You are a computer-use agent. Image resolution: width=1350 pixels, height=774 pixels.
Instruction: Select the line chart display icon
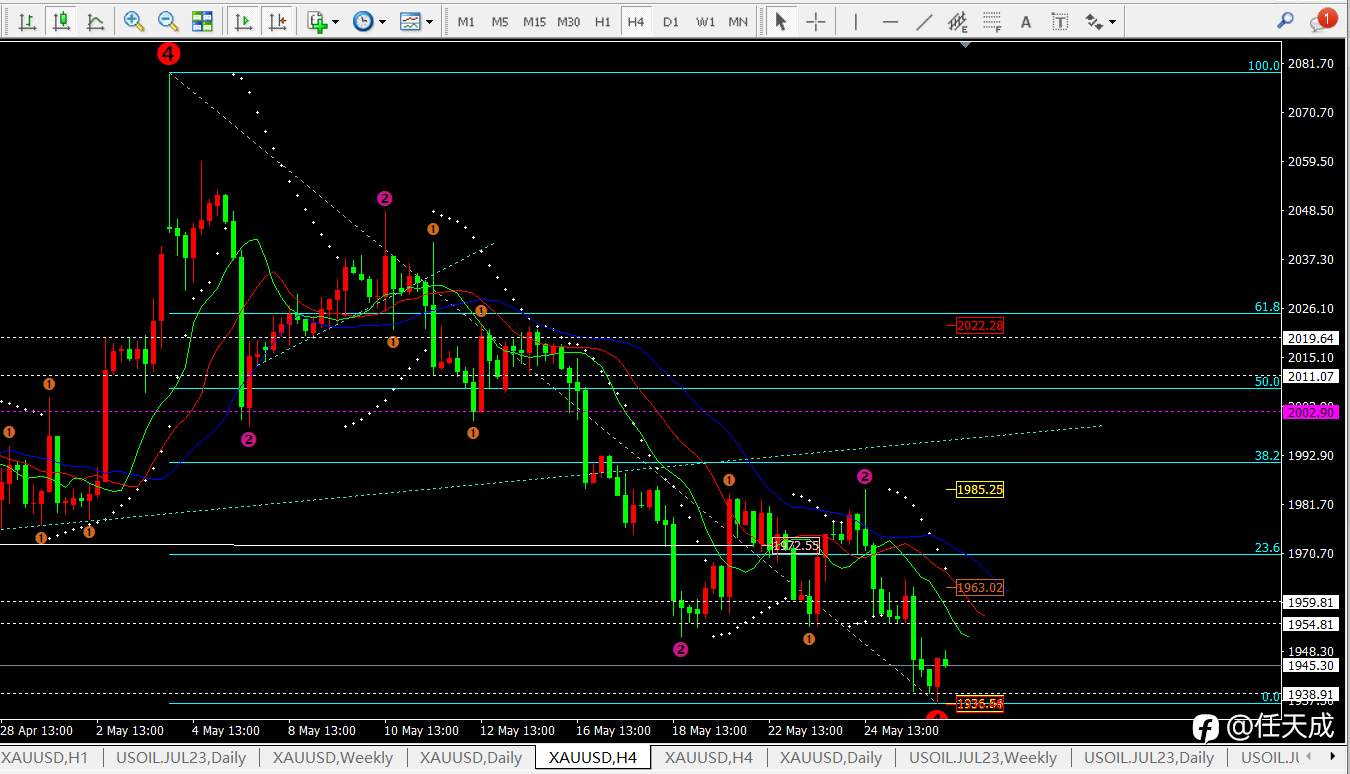pyautogui.click(x=95, y=21)
